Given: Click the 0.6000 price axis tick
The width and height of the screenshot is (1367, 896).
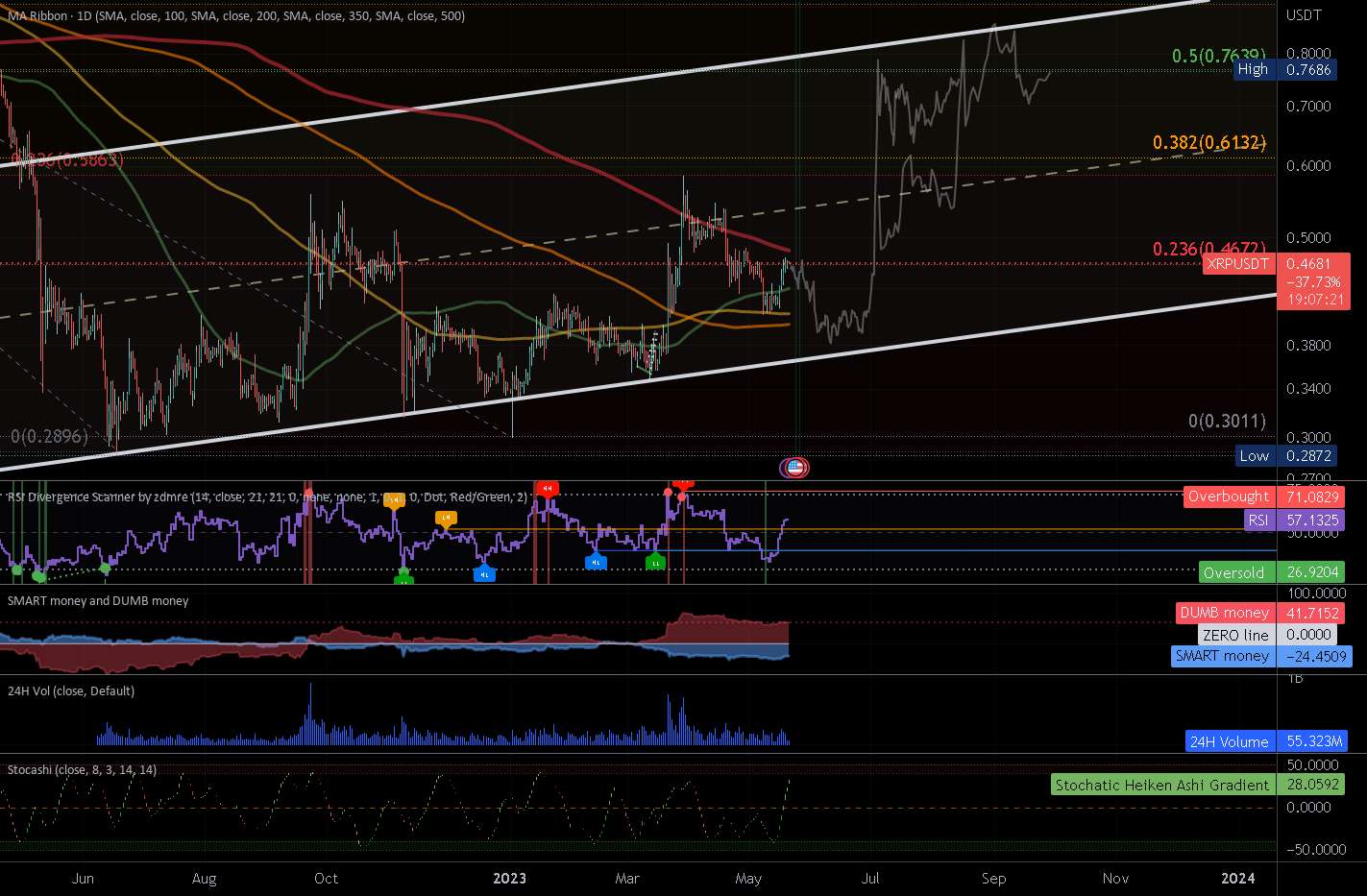Looking at the screenshot, I should click(x=1308, y=165).
